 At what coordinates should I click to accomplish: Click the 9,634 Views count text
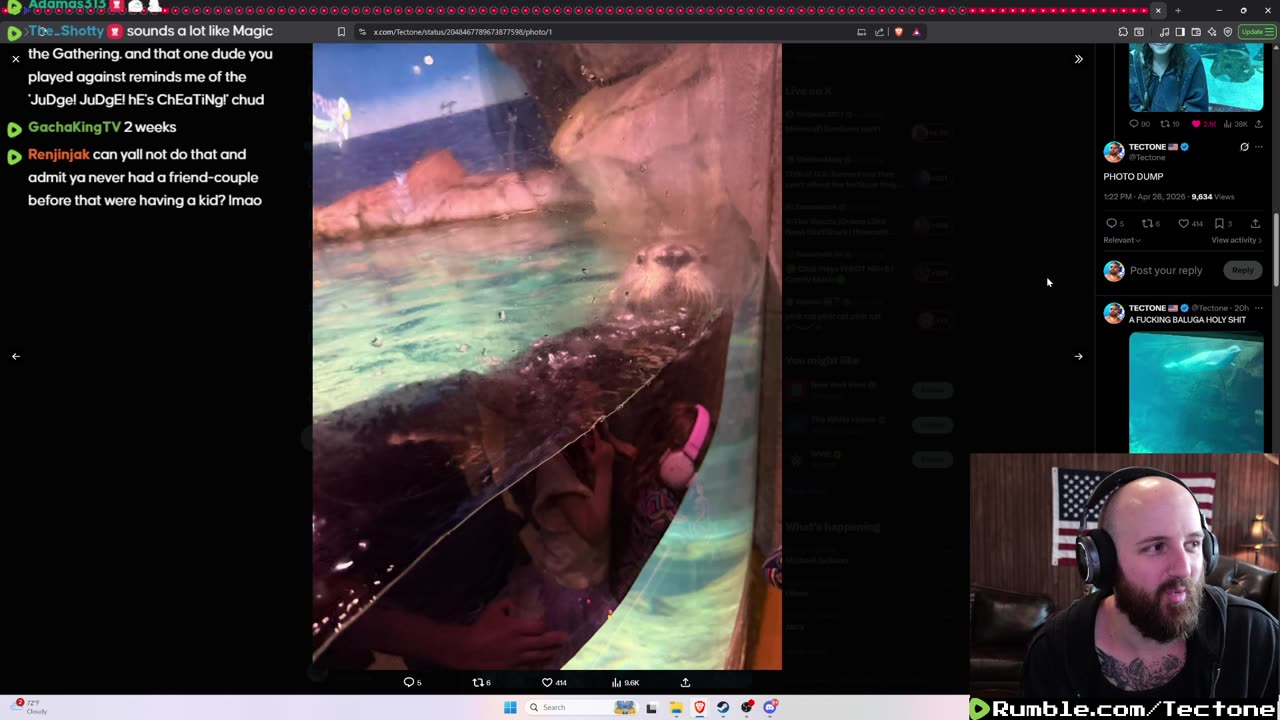click(x=1213, y=197)
